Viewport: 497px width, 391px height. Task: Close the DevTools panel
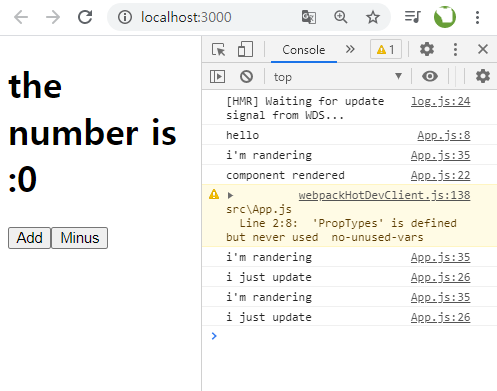(x=483, y=49)
